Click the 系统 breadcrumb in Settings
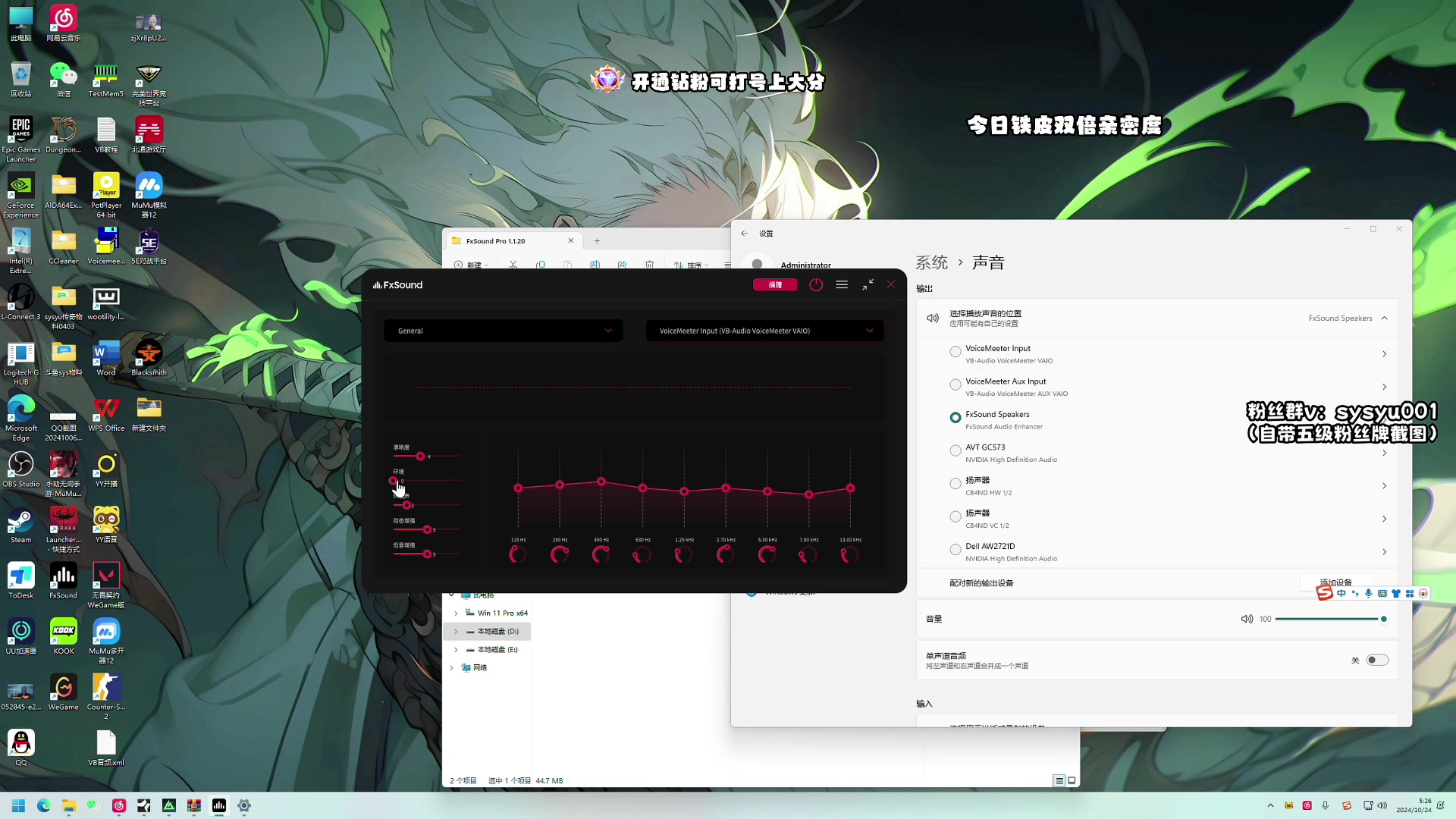 932,262
